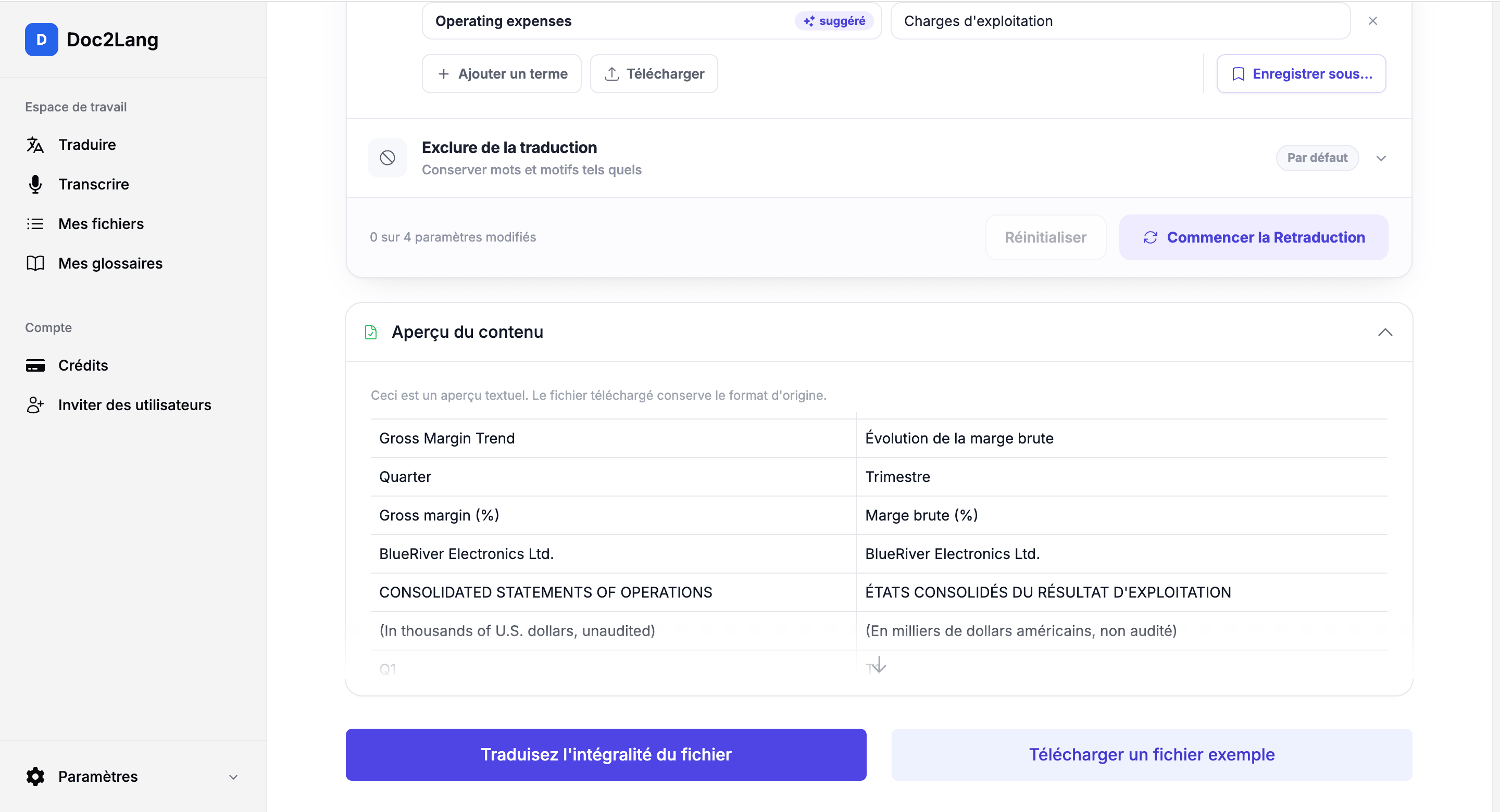This screenshot has width=1500, height=812.
Task: Expand the Paramètres menu chevron
Action: click(x=233, y=777)
